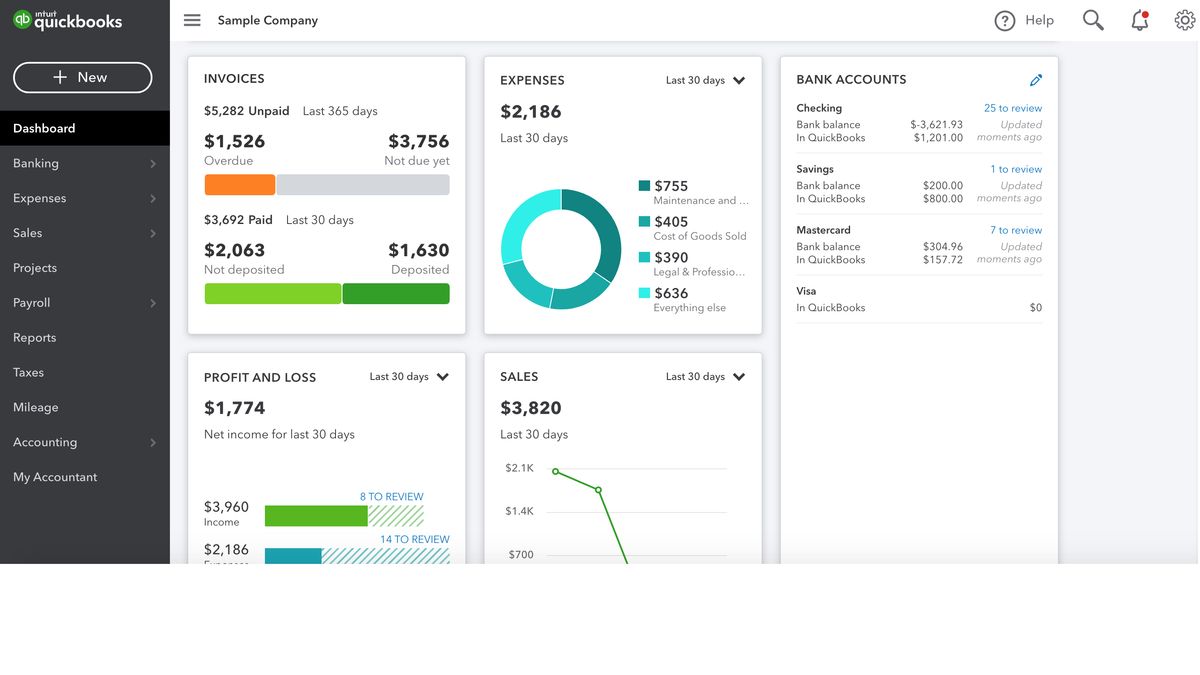1200x675 pixels.
Task: Edit bank accounts using the pencil icon
Action: click(1036, 79)
